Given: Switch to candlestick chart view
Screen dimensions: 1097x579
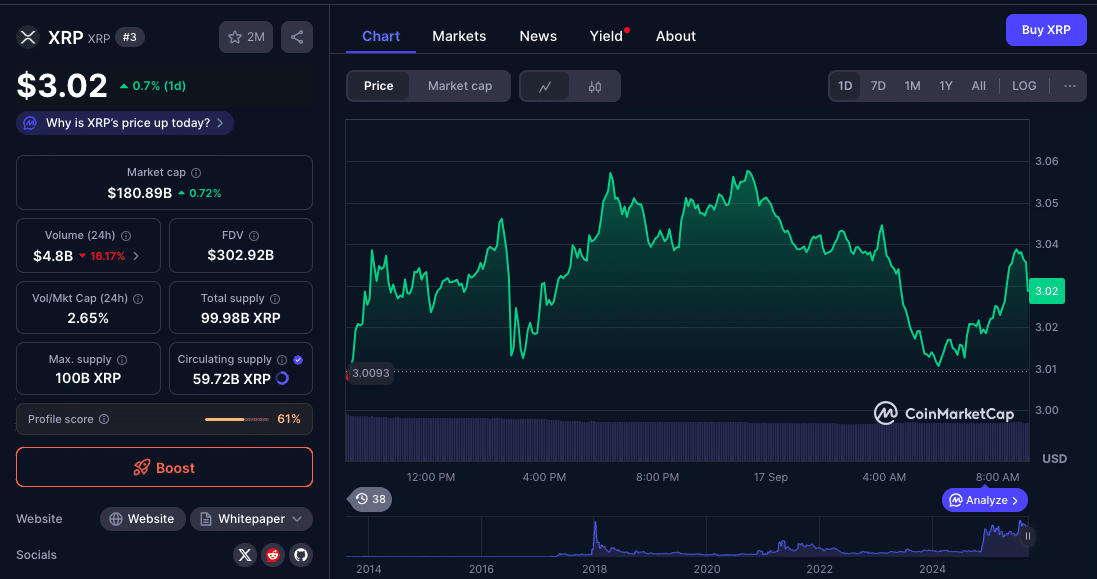Looking at the screenshot, I should pos(595,86).
